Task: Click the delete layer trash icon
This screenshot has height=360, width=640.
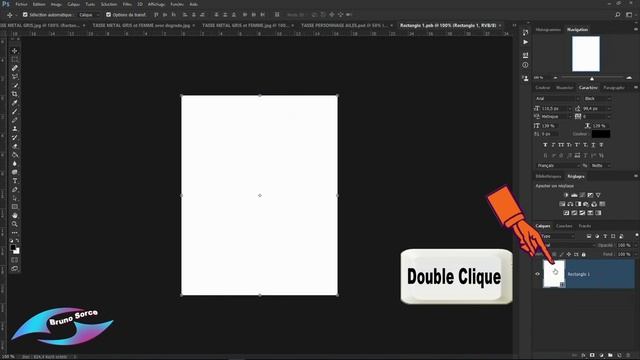Action: click(x=628, y=356)
